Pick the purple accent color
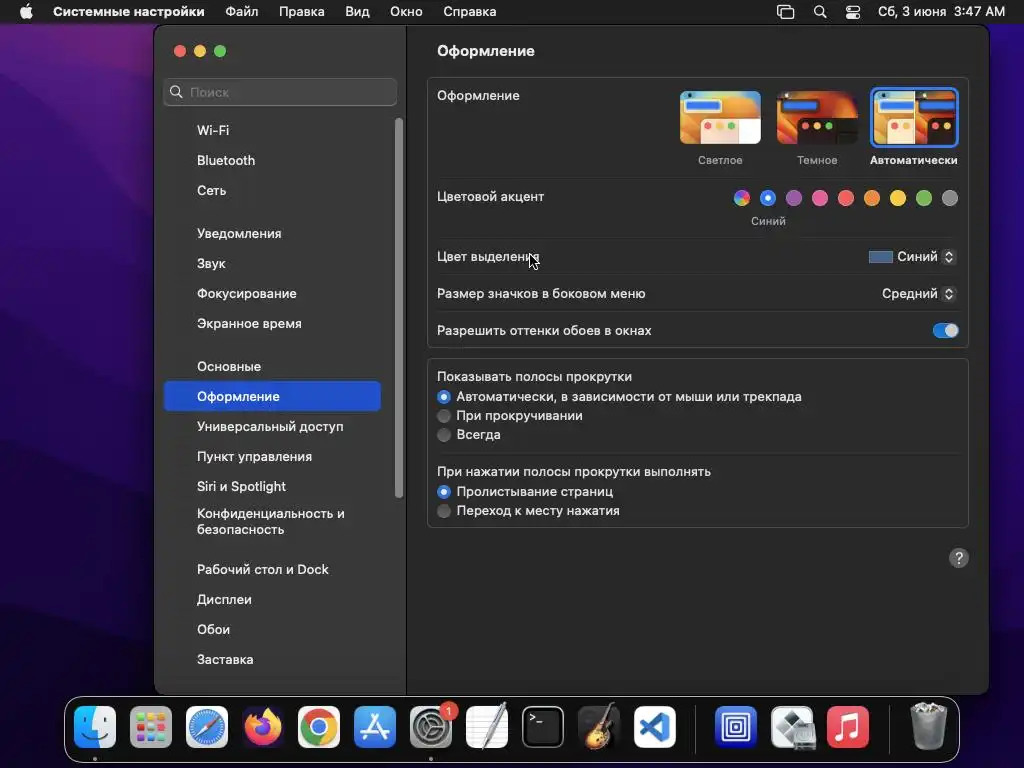The height and width of the screenshot is (768, 1024). pyautogui.click(x=793, y=198)
